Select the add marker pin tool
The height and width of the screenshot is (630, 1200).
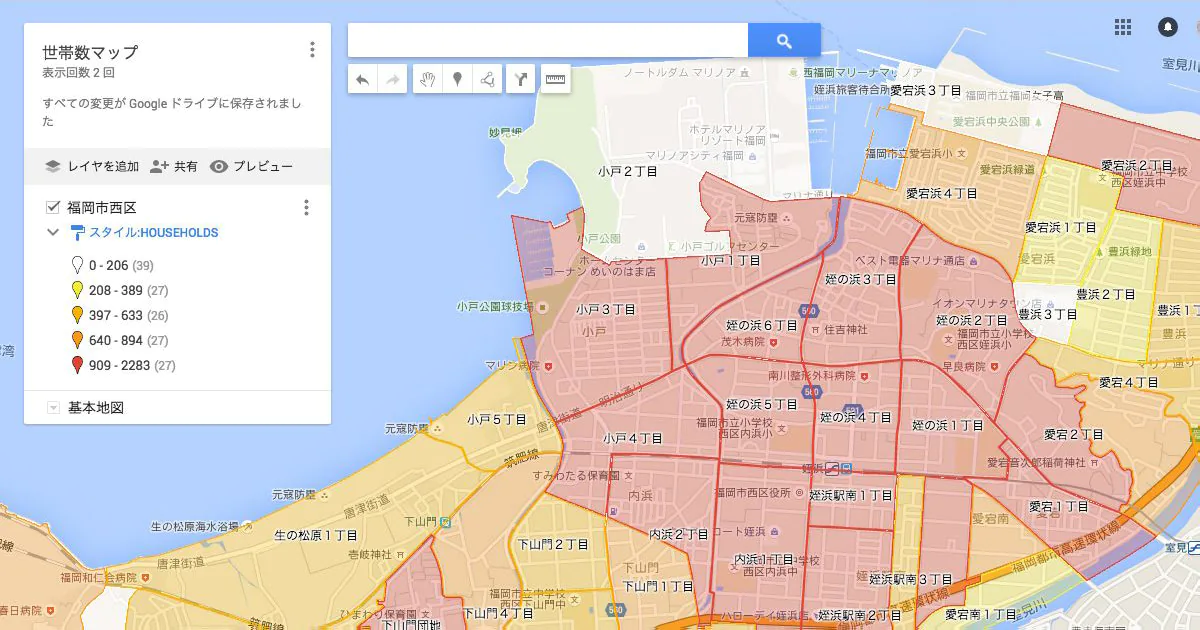[457, 79]
